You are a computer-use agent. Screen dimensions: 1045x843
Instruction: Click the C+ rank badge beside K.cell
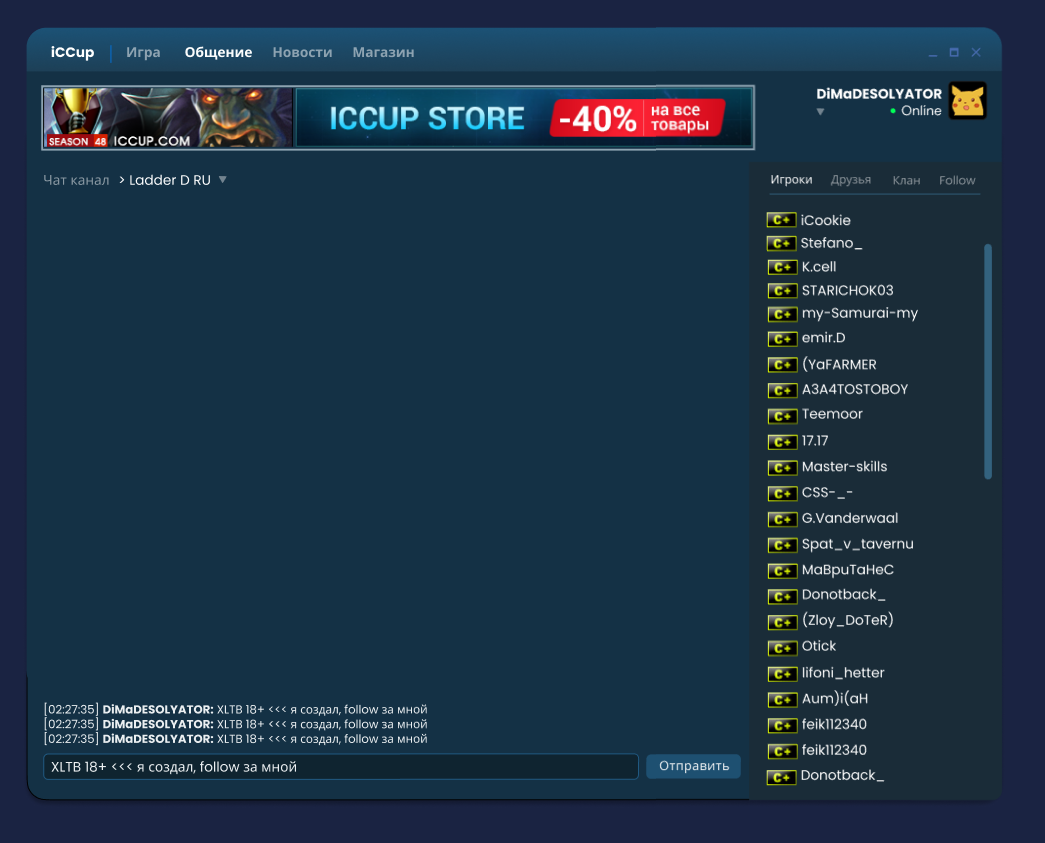782,267
